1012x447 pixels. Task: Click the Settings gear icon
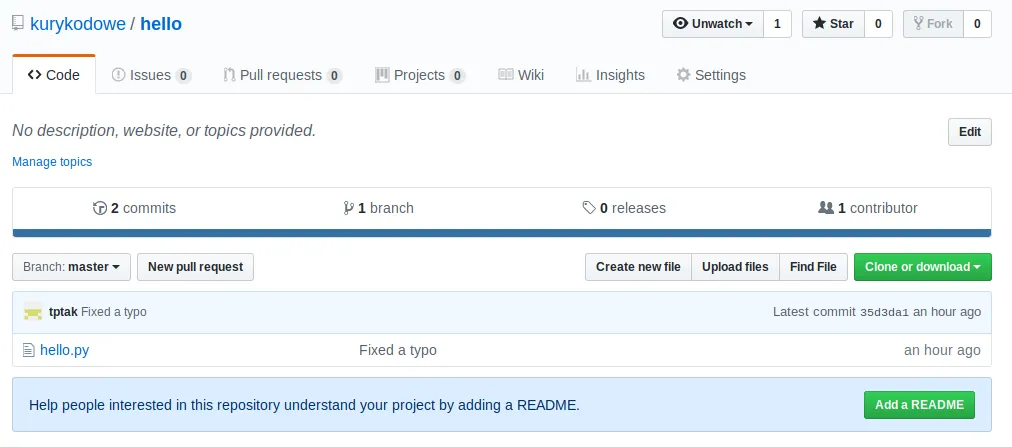tap(683, 75)
